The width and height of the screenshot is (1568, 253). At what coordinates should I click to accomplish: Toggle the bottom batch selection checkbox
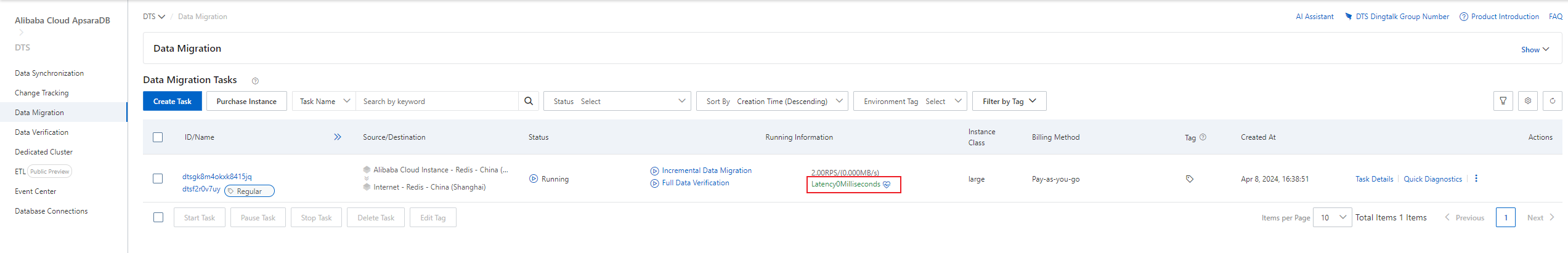coord(158,217)
